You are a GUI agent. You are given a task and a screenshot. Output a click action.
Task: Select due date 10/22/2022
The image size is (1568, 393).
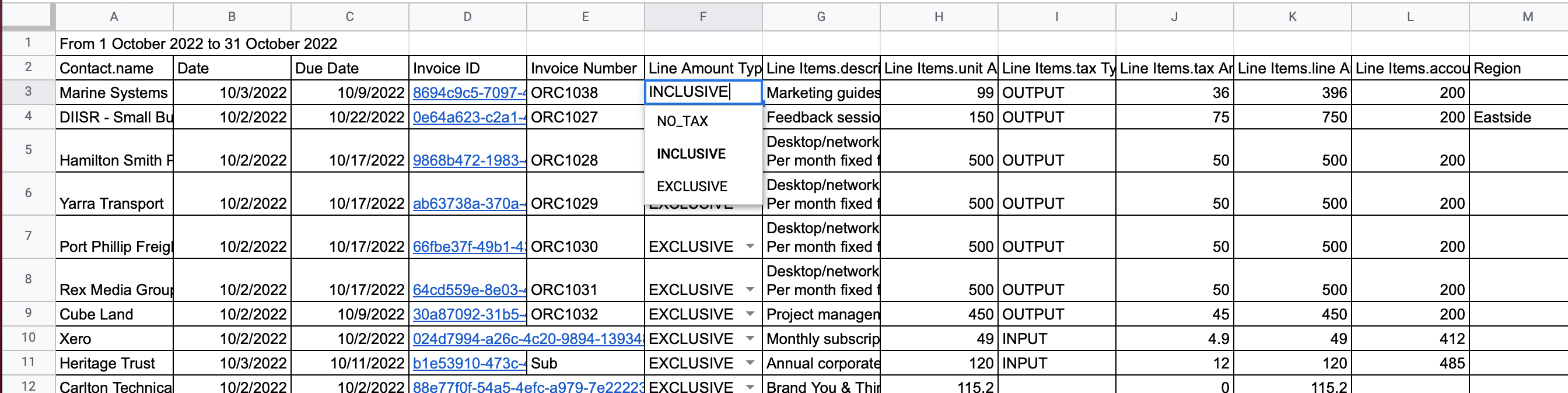350,117
